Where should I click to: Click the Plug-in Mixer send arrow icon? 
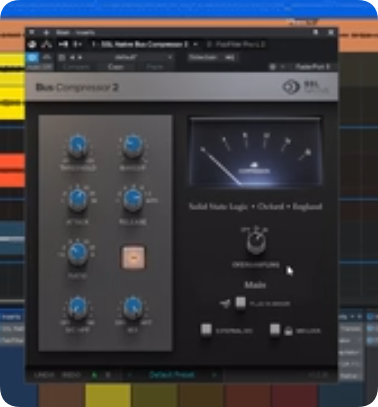coord(225,303)
